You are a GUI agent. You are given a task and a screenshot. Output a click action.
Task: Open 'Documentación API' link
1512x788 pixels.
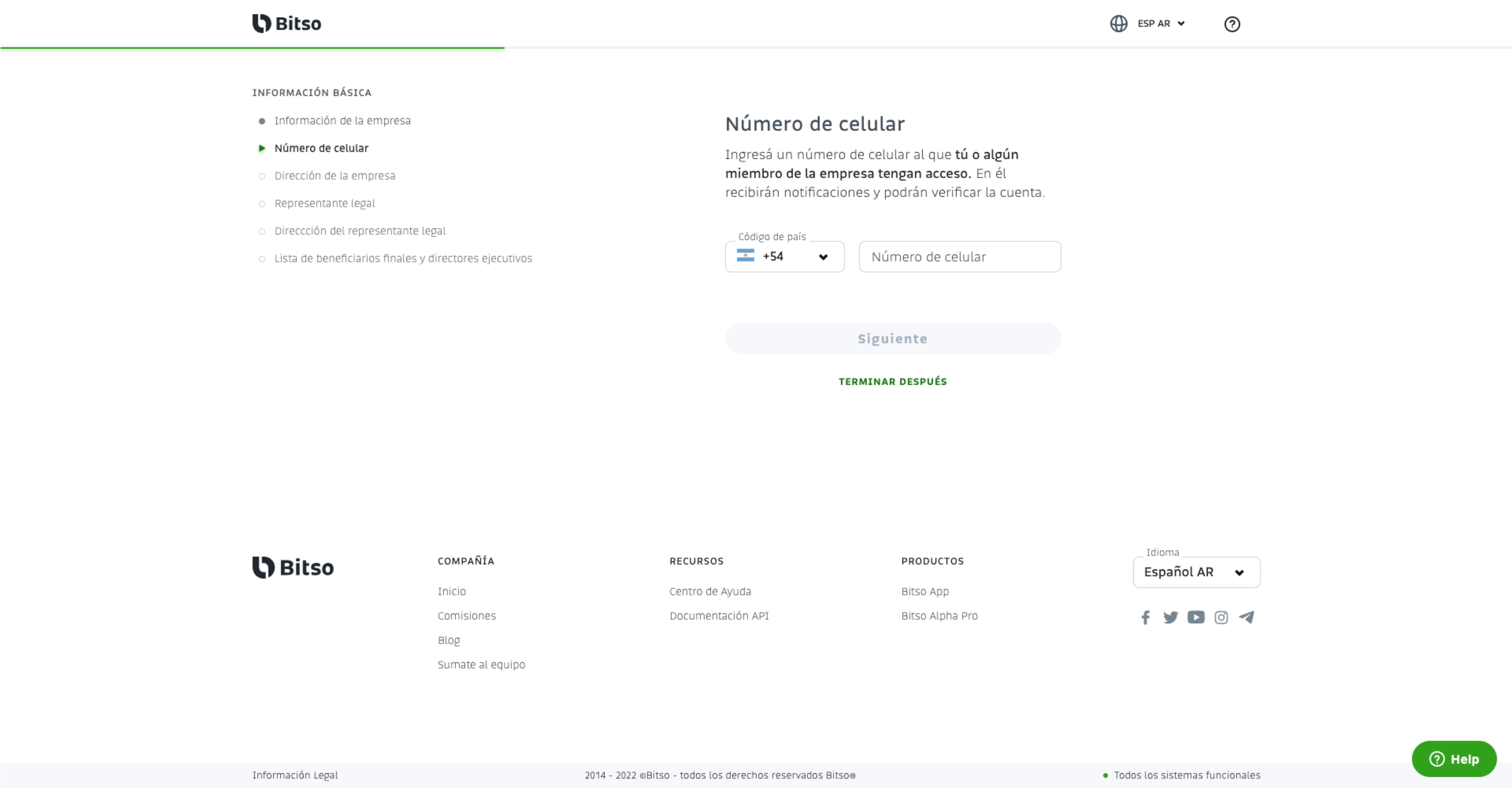point(718,616)
